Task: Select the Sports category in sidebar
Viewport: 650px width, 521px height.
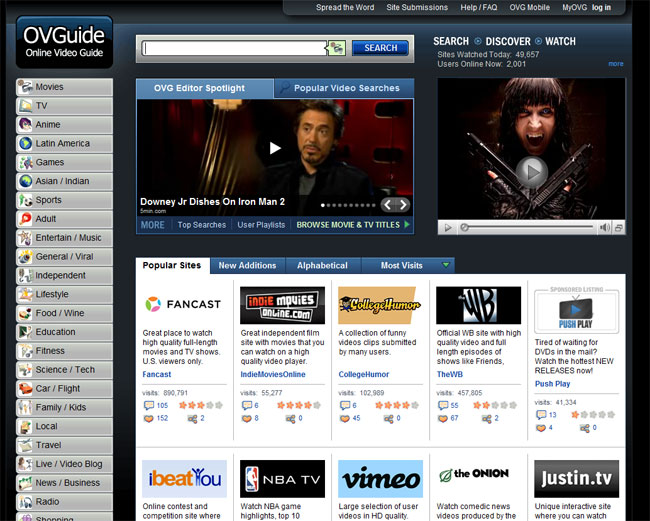Action: (x=64, y=200)
